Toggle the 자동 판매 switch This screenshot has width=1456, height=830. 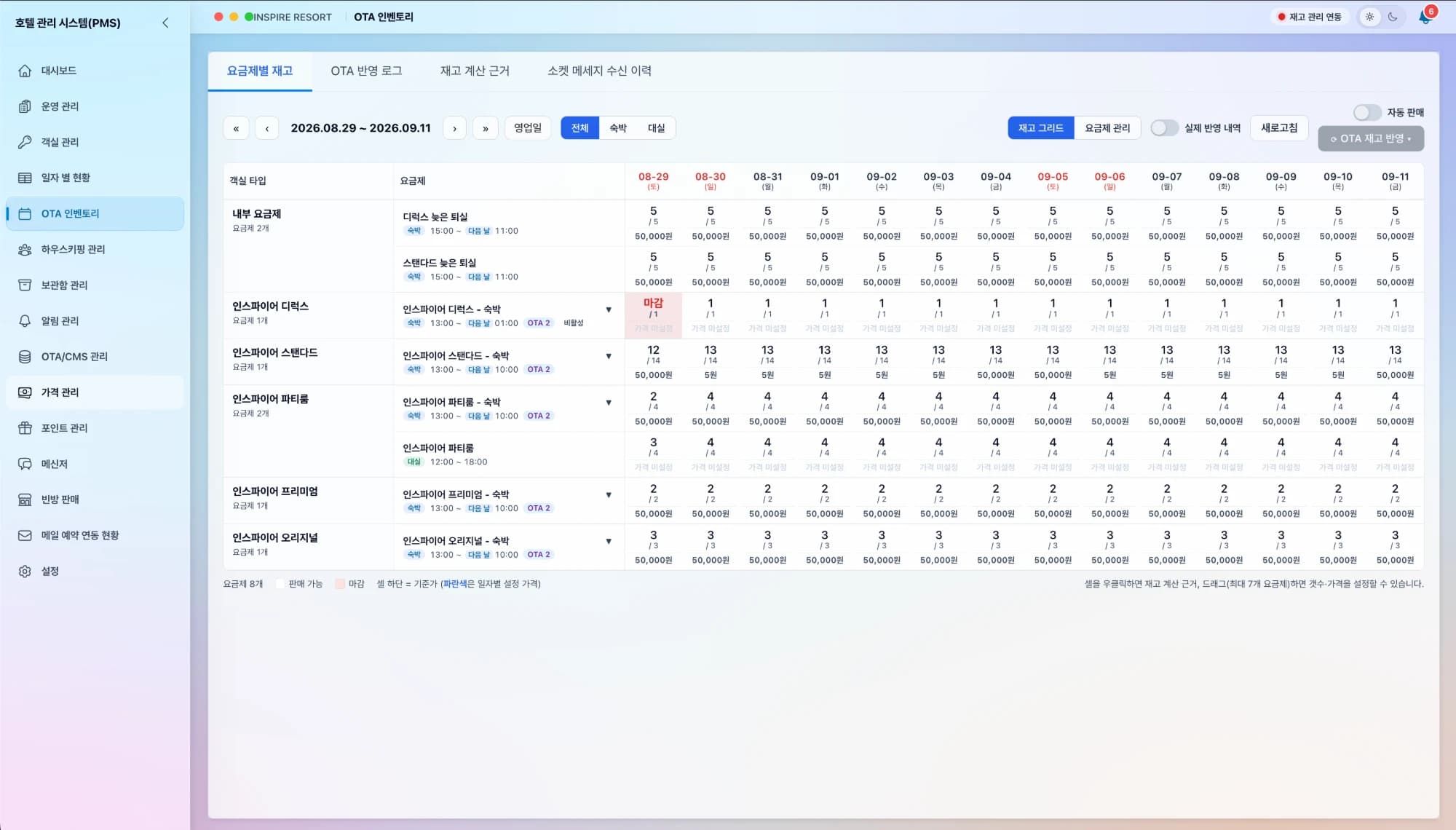tap(1366, 112)
